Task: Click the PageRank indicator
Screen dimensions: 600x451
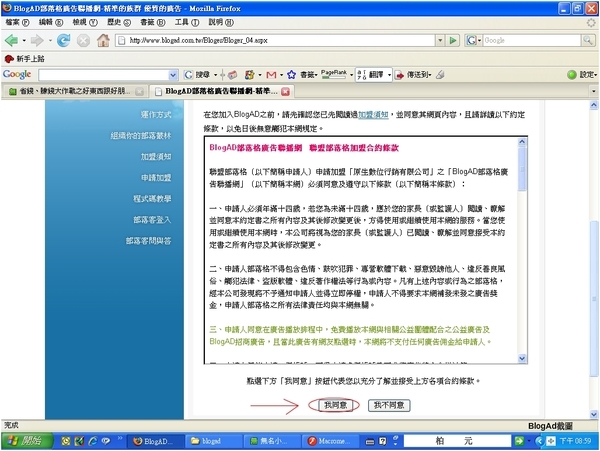Action: (334, 74)
